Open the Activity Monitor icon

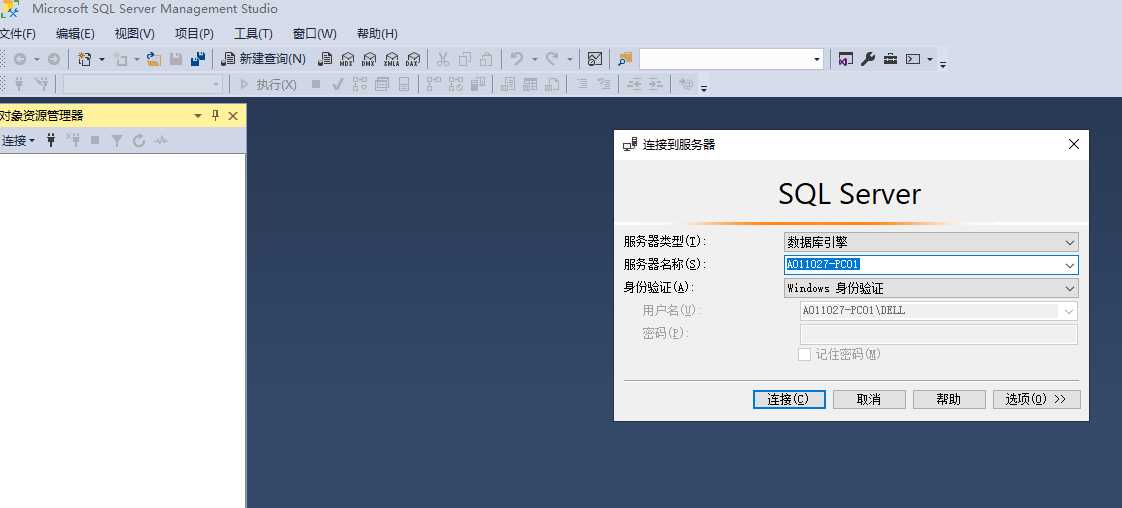[595, 59]
